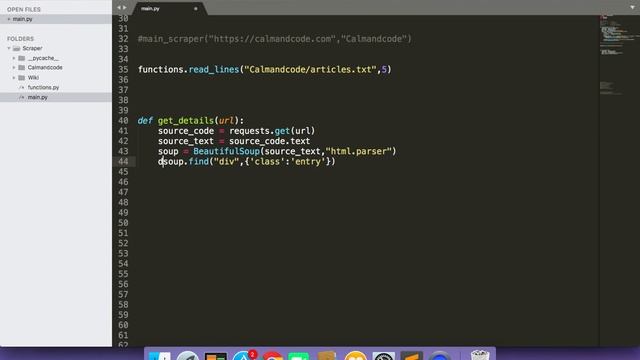Select the Scraper folder name

tap(32, 48)
